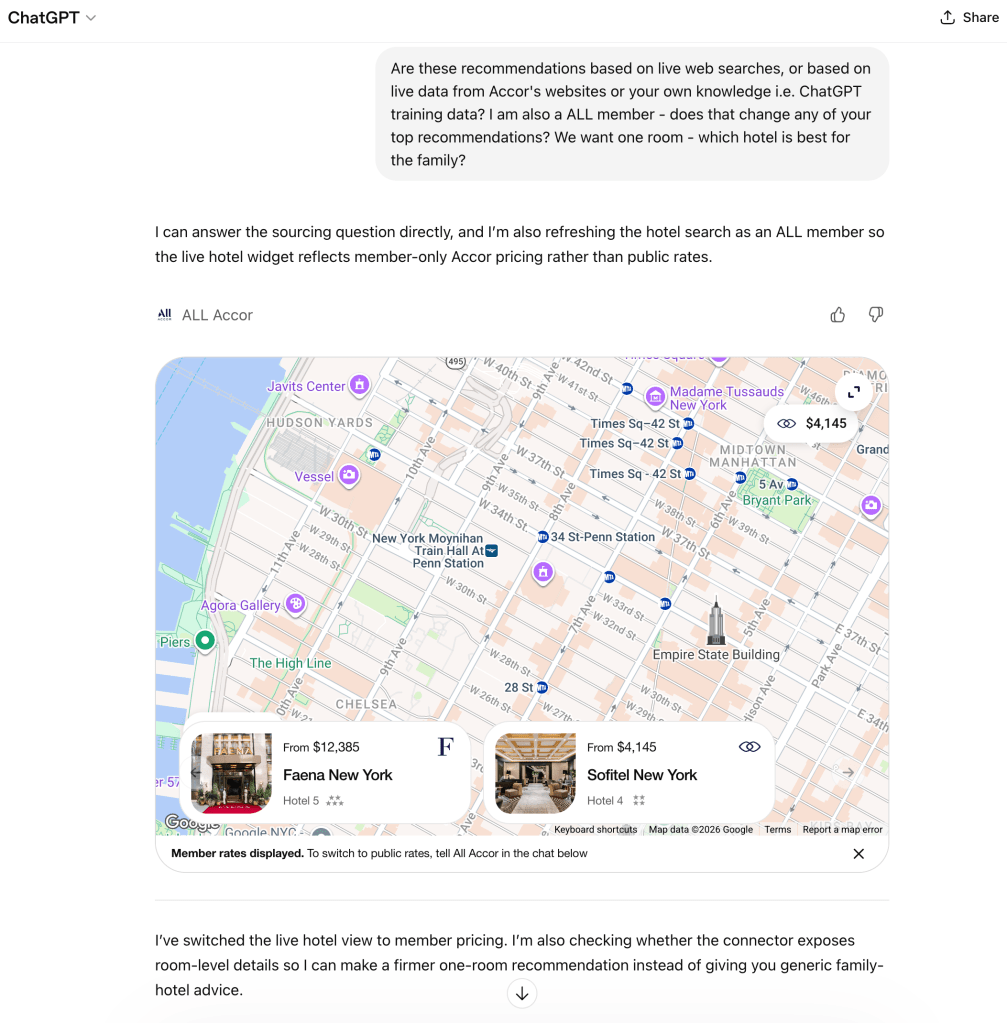The image size is (1007, 1023).
Task: Click the Madame Tussauds New York pin
Action: pyautogui.click(x=655, y=396)
